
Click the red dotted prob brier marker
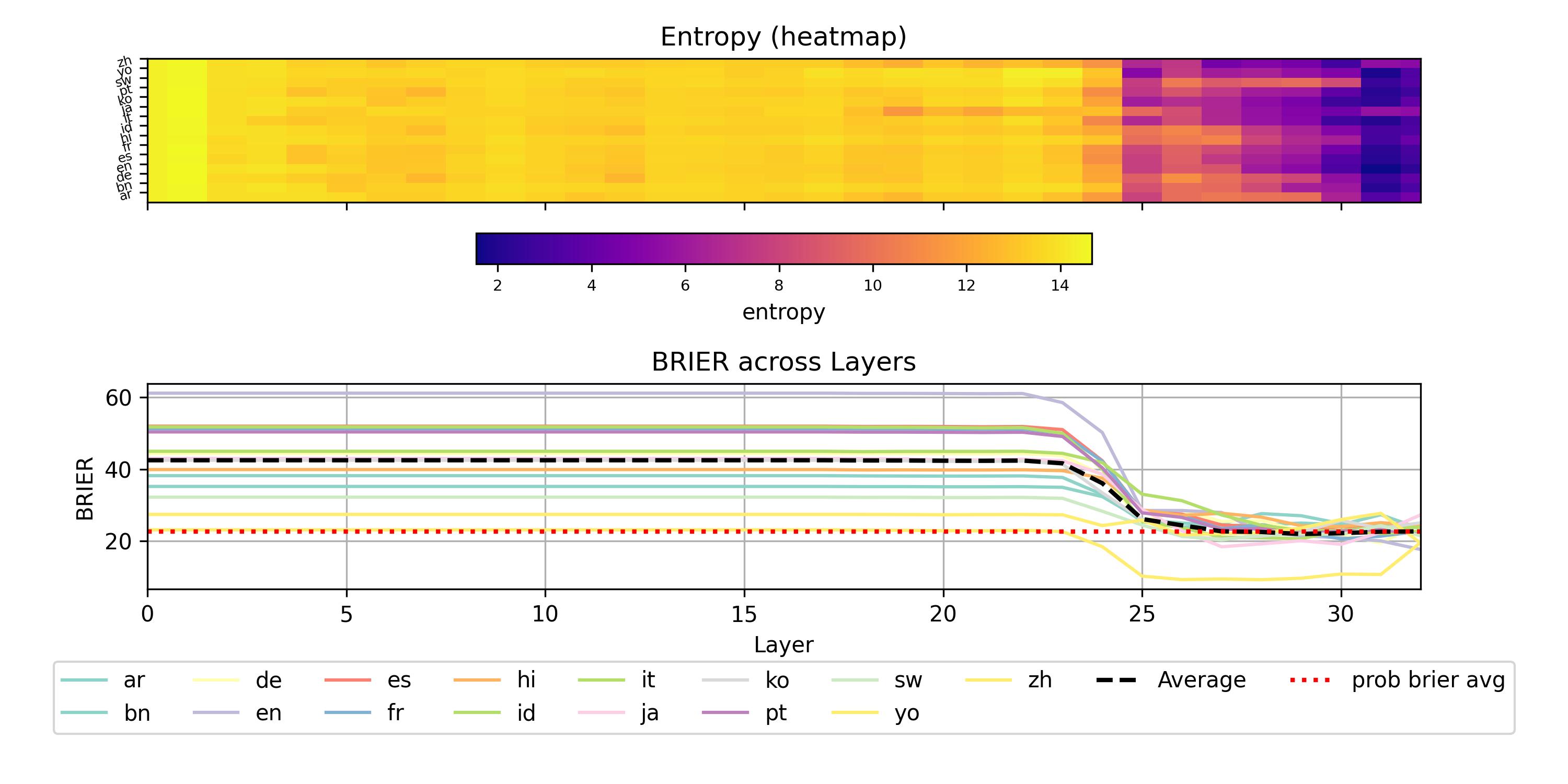coord(1309,680)
